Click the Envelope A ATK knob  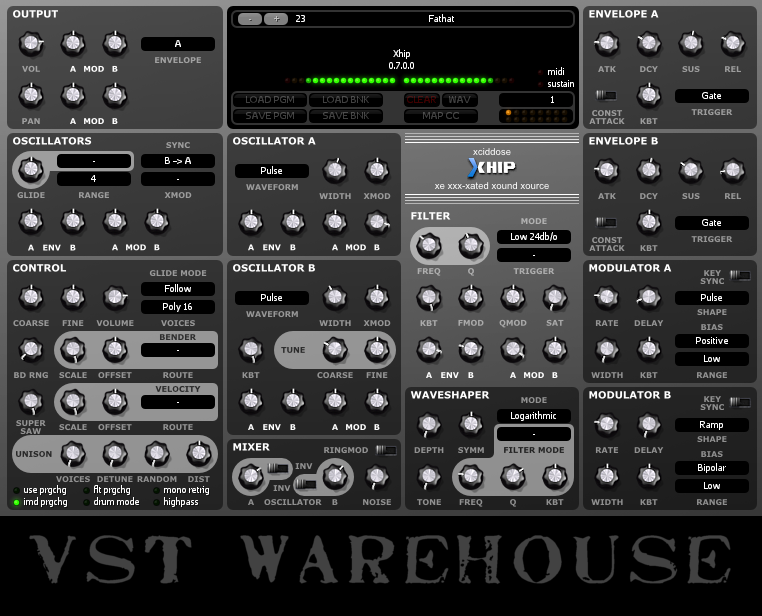(606, 44)
